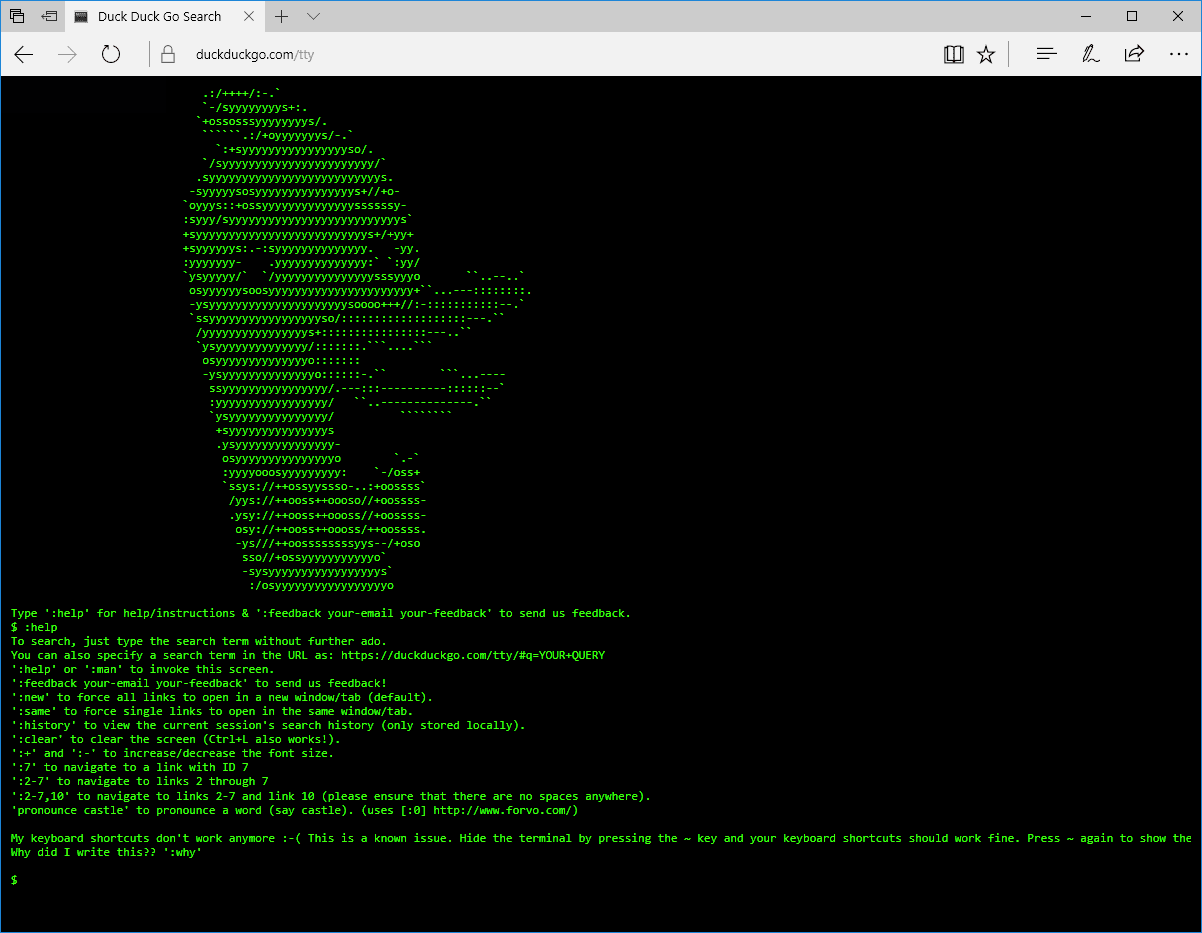
Task: Maximize the browser window
Action: [1132, 16]
